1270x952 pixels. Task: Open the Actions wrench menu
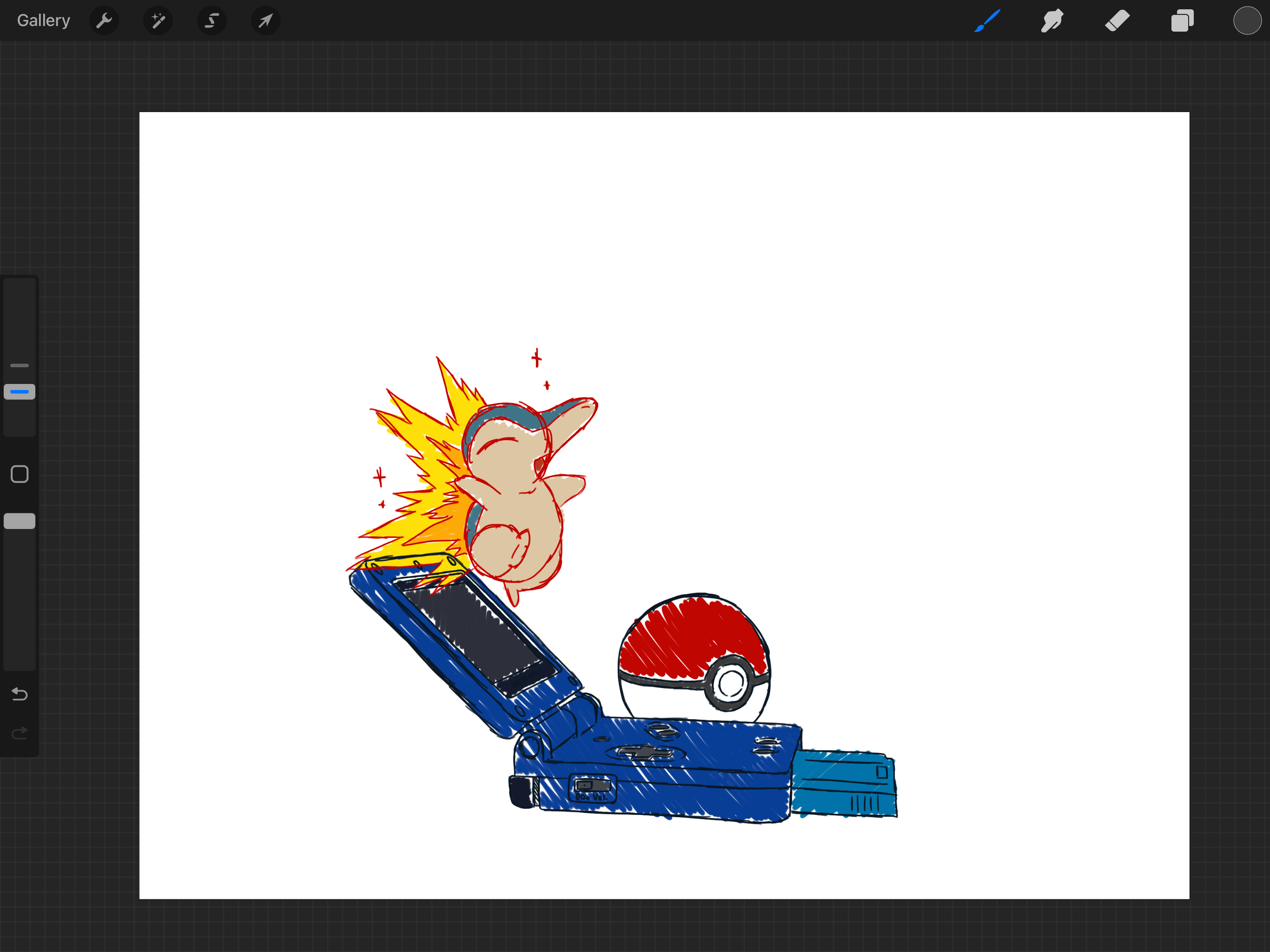[x=104, y=20]
